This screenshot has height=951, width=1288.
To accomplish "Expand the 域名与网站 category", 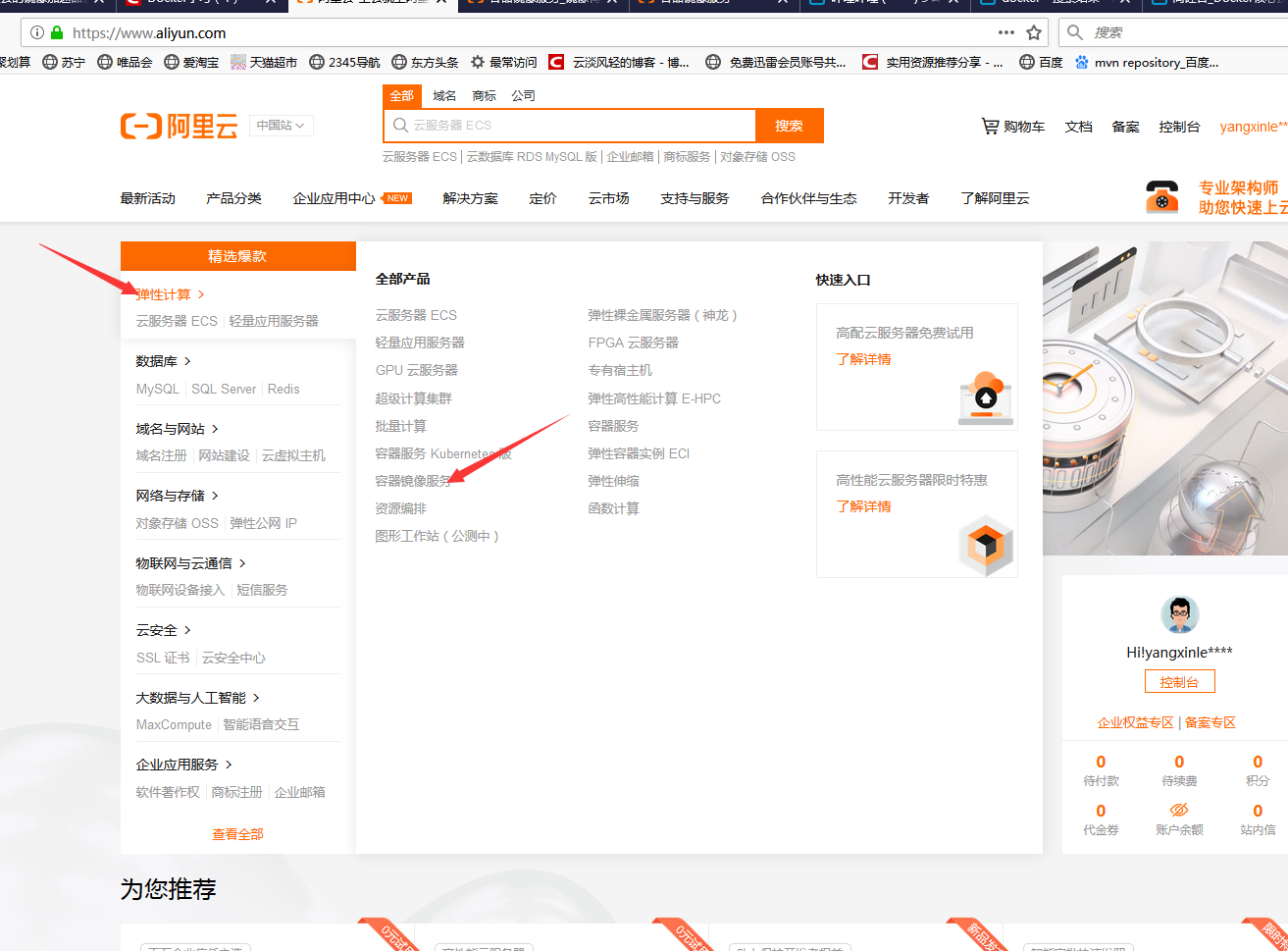I will coord(178,429).
